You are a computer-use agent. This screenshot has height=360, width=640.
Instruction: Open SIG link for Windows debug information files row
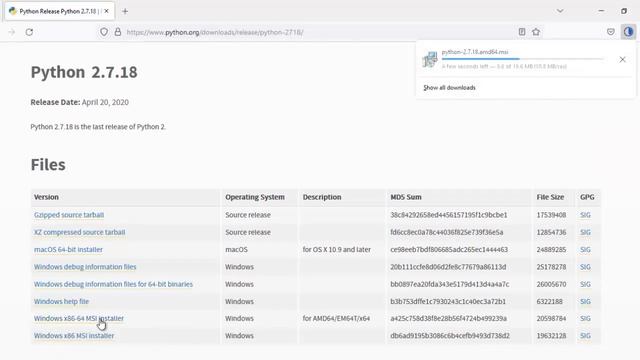585,267
